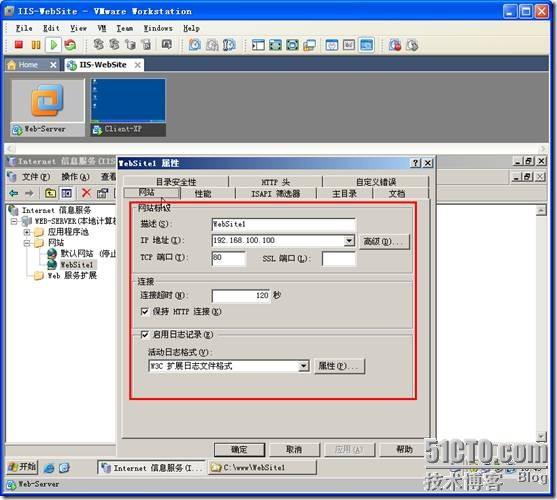Click the Advanced button beside IP address
The image size is (557, 500).
(384, 241)
